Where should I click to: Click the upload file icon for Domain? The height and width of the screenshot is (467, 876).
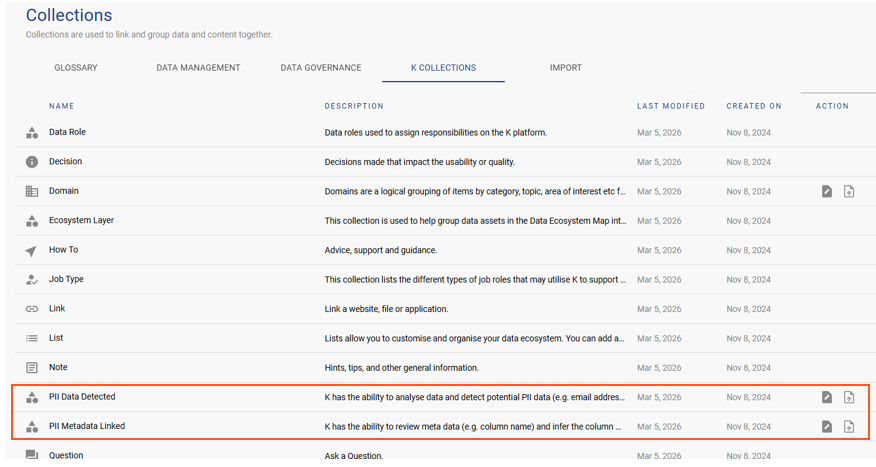[849, 191]
